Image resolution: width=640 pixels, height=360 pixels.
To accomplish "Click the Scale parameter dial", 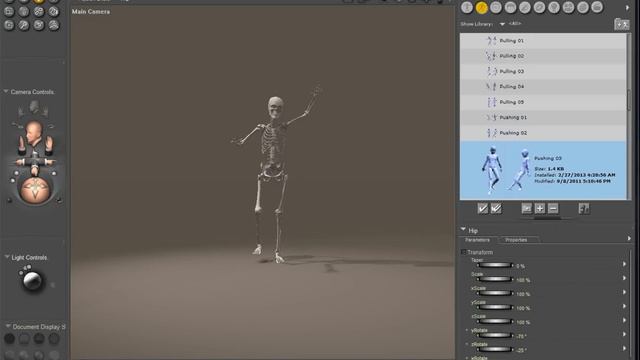I will click(494, 280).
